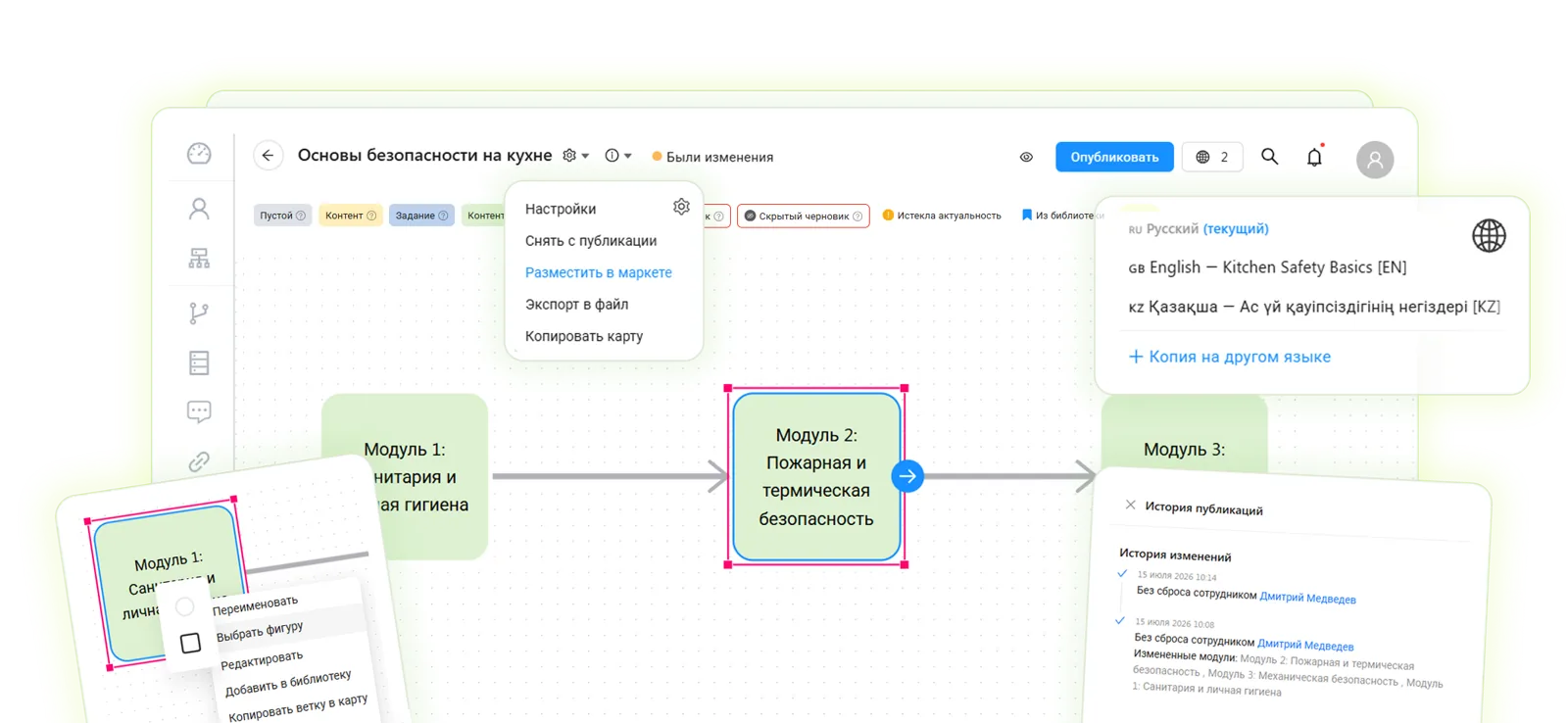Expand the info icon dropdown
The width and height of the screenshot is (1568, 723).
tap(618, 156)
